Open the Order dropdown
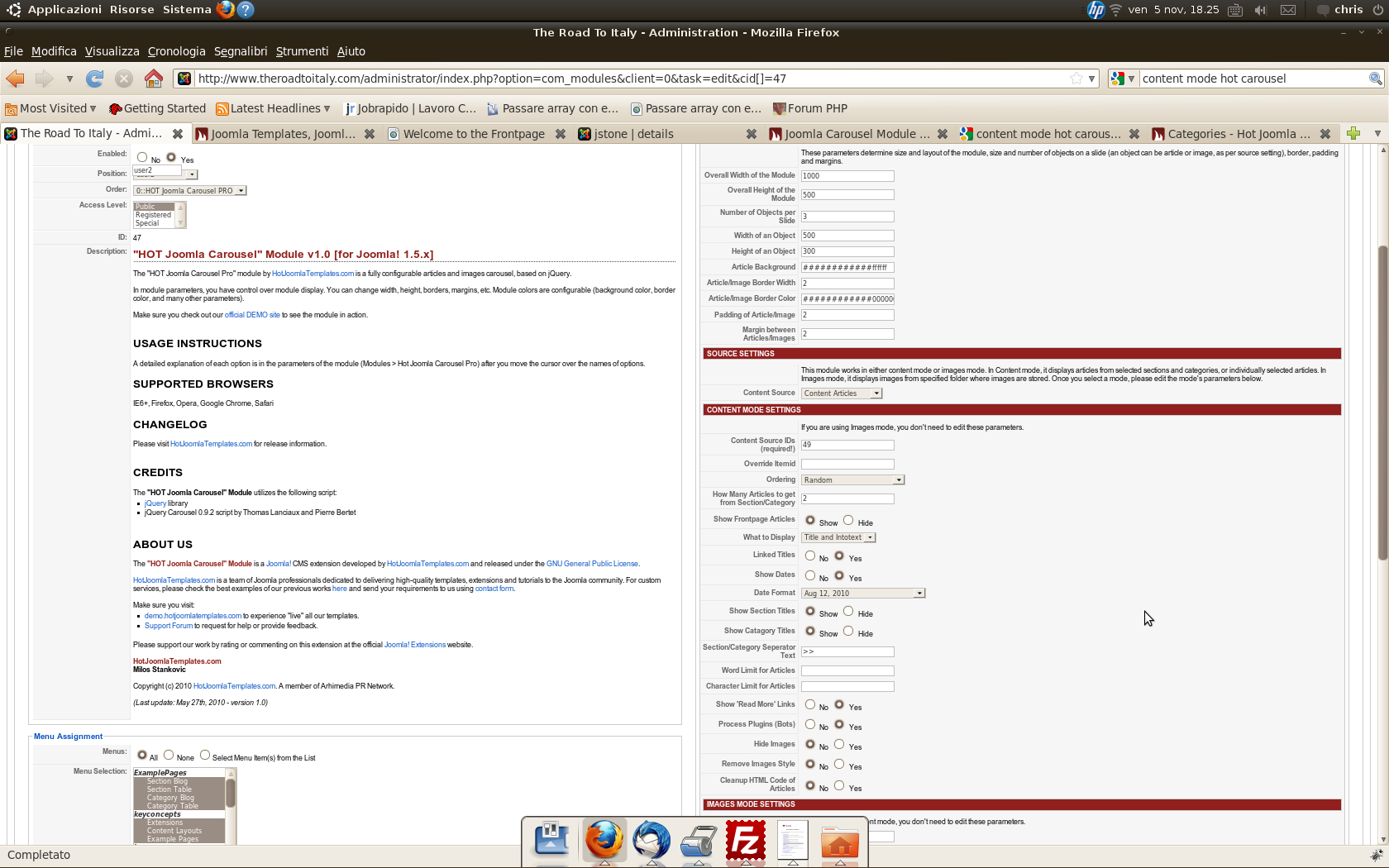Screen dimensions: 1389x868 [190, 191]
